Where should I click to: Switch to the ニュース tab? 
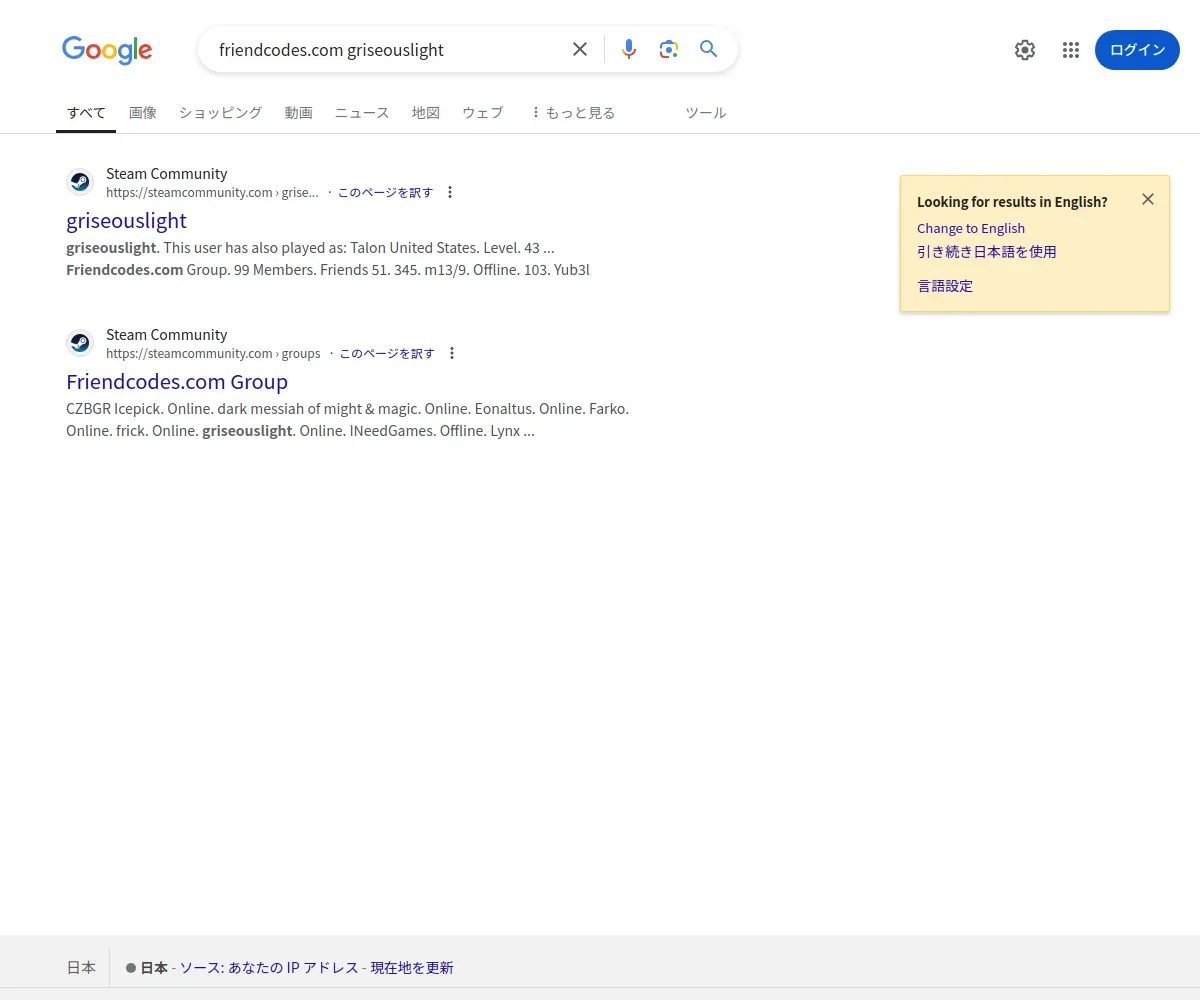tap(362, 113)
